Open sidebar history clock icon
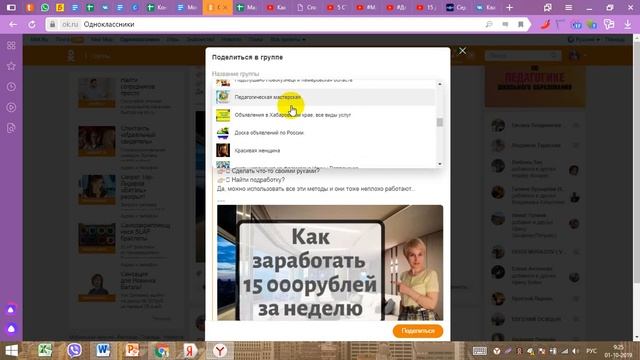Screen dimensions: 640x360 coord(11,87)
